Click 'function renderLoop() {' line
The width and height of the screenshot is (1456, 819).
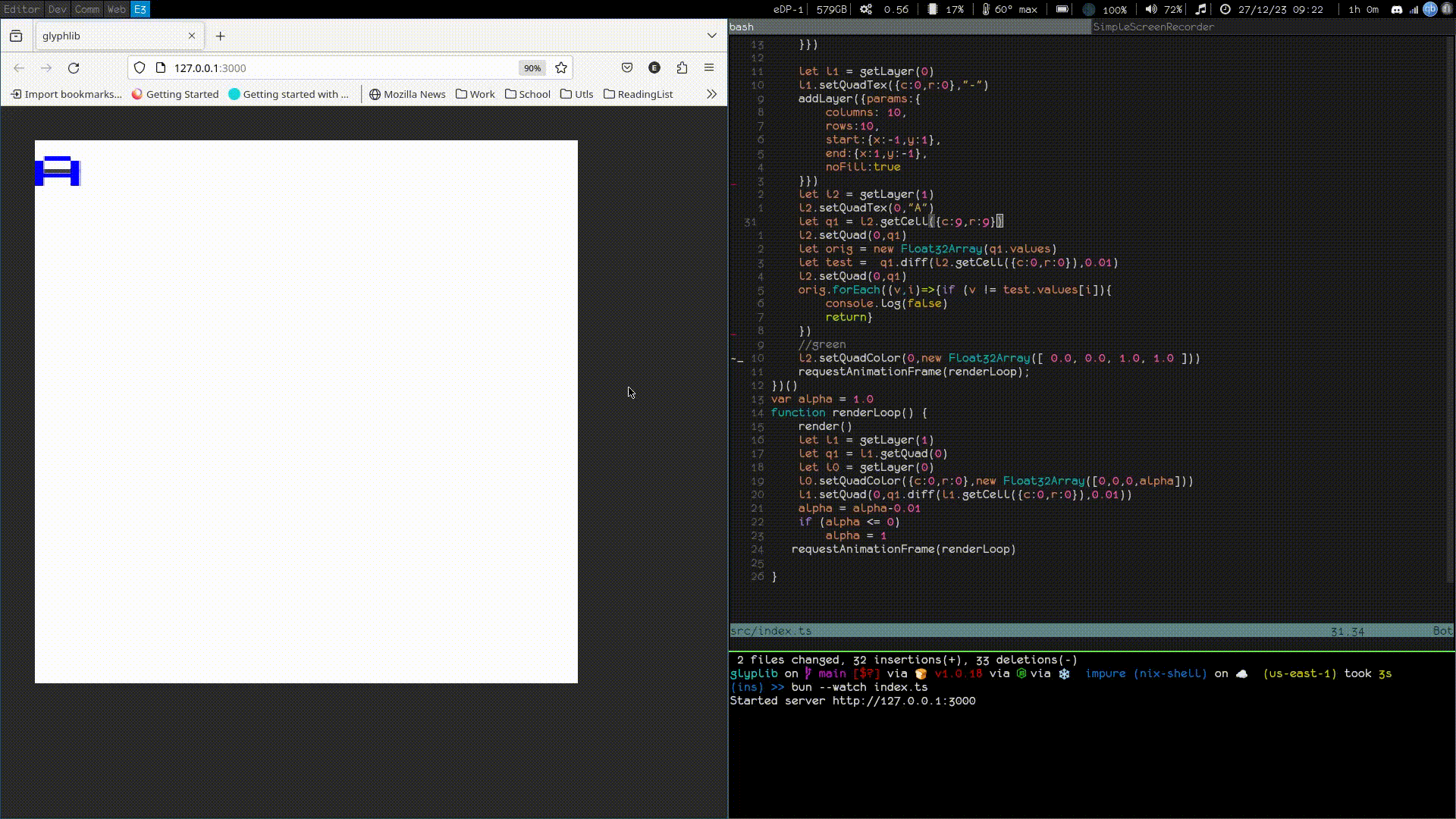tap(849, 413)
